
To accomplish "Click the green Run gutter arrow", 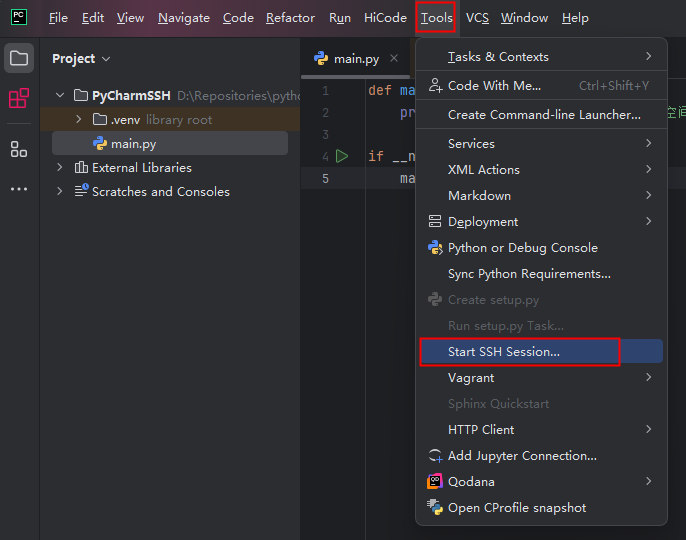I will pos(342,156).
